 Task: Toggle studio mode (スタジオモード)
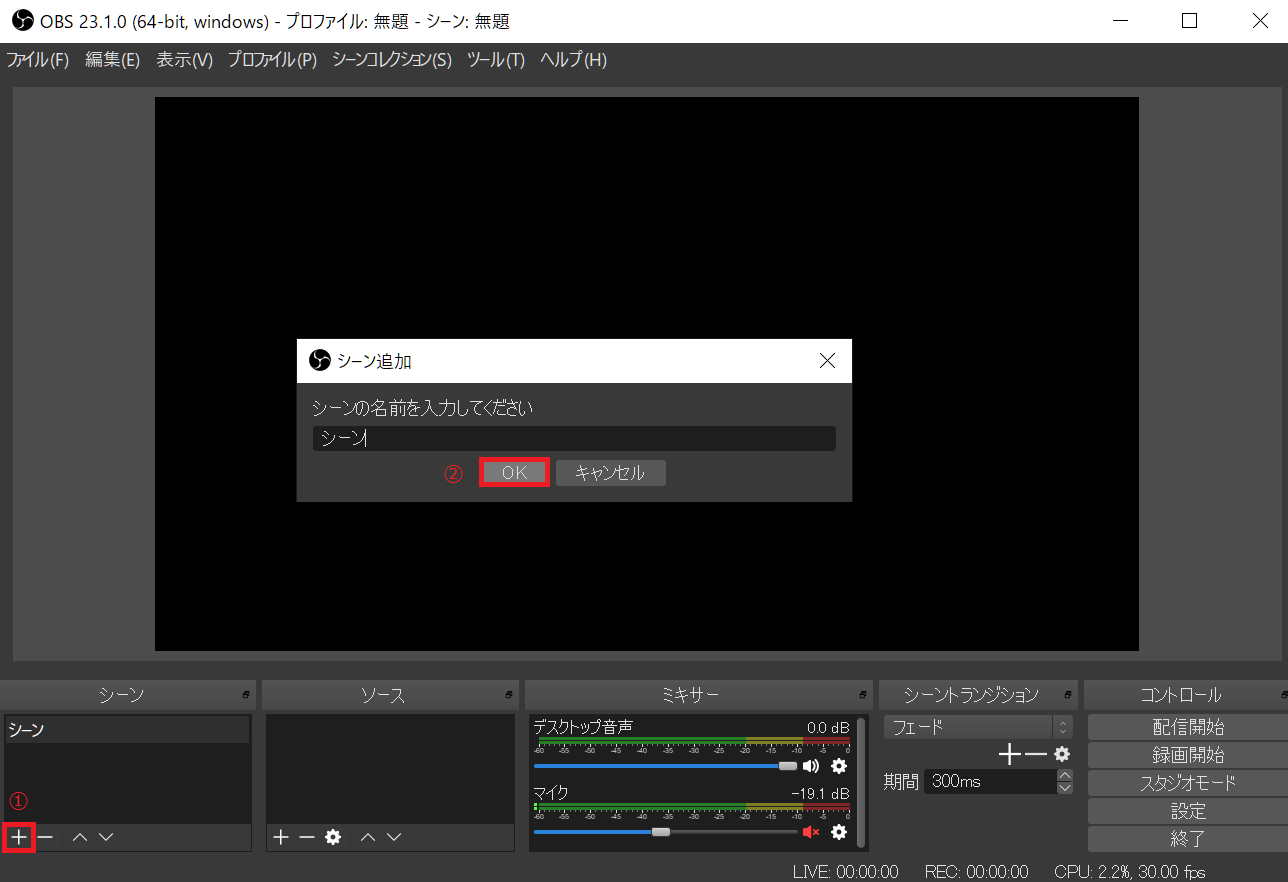[1188, 783]
